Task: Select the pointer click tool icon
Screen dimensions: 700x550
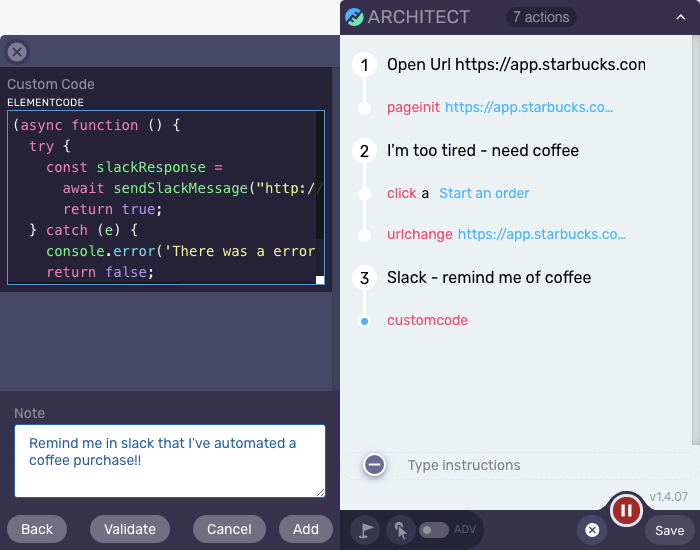Action: tap(400, 530)
